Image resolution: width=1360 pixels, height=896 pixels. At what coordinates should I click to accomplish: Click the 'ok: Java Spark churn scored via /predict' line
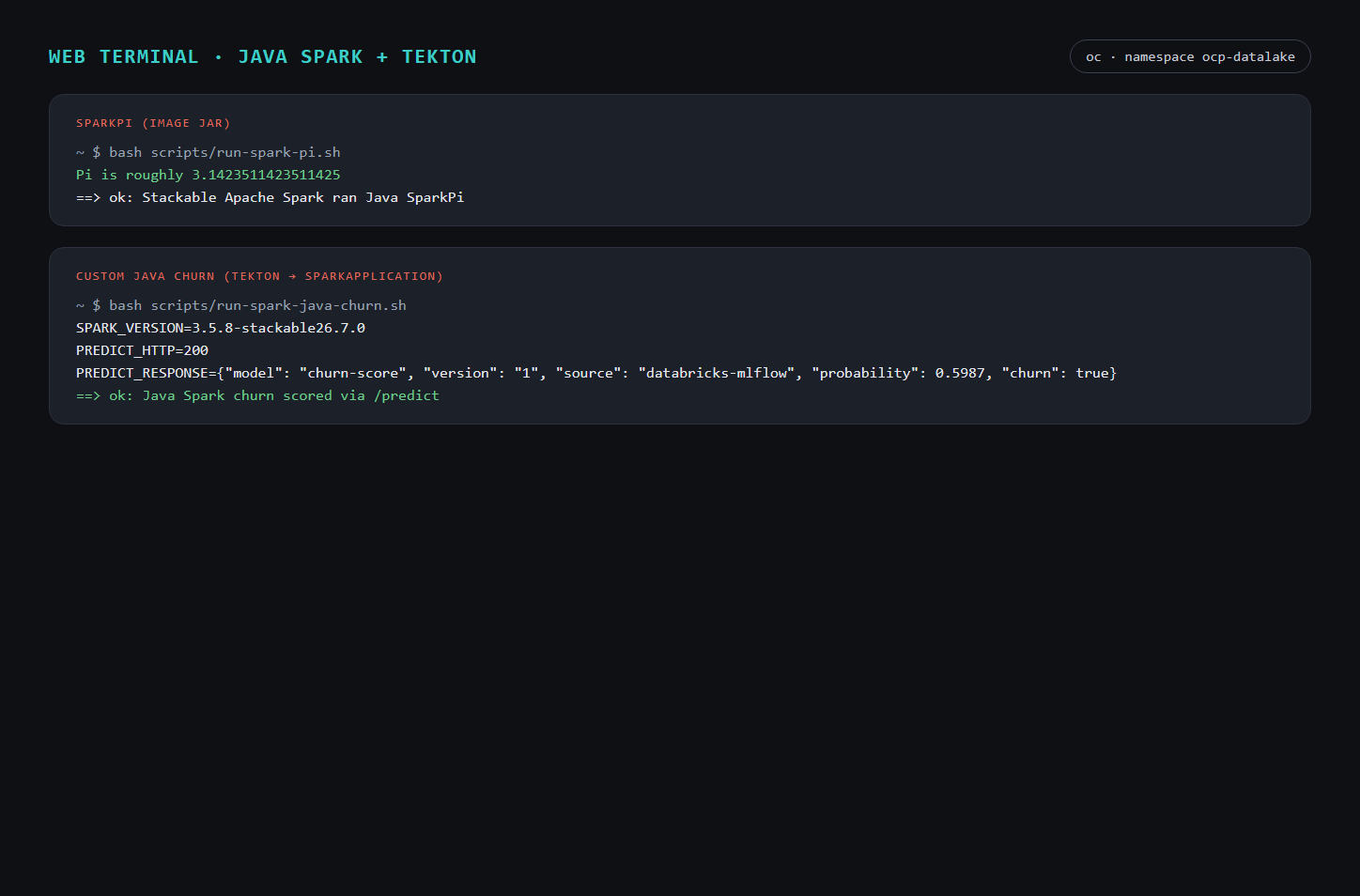coord(257,395)
